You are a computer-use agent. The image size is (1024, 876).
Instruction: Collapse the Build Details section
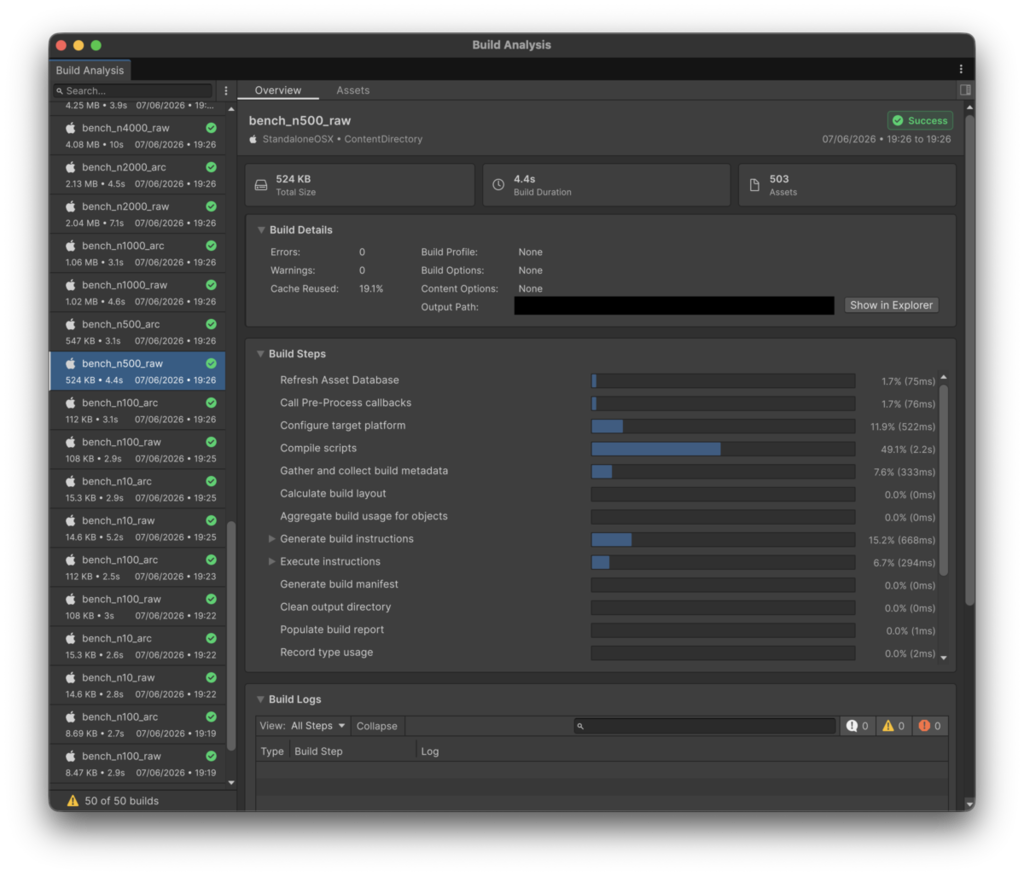pos(261,230)
